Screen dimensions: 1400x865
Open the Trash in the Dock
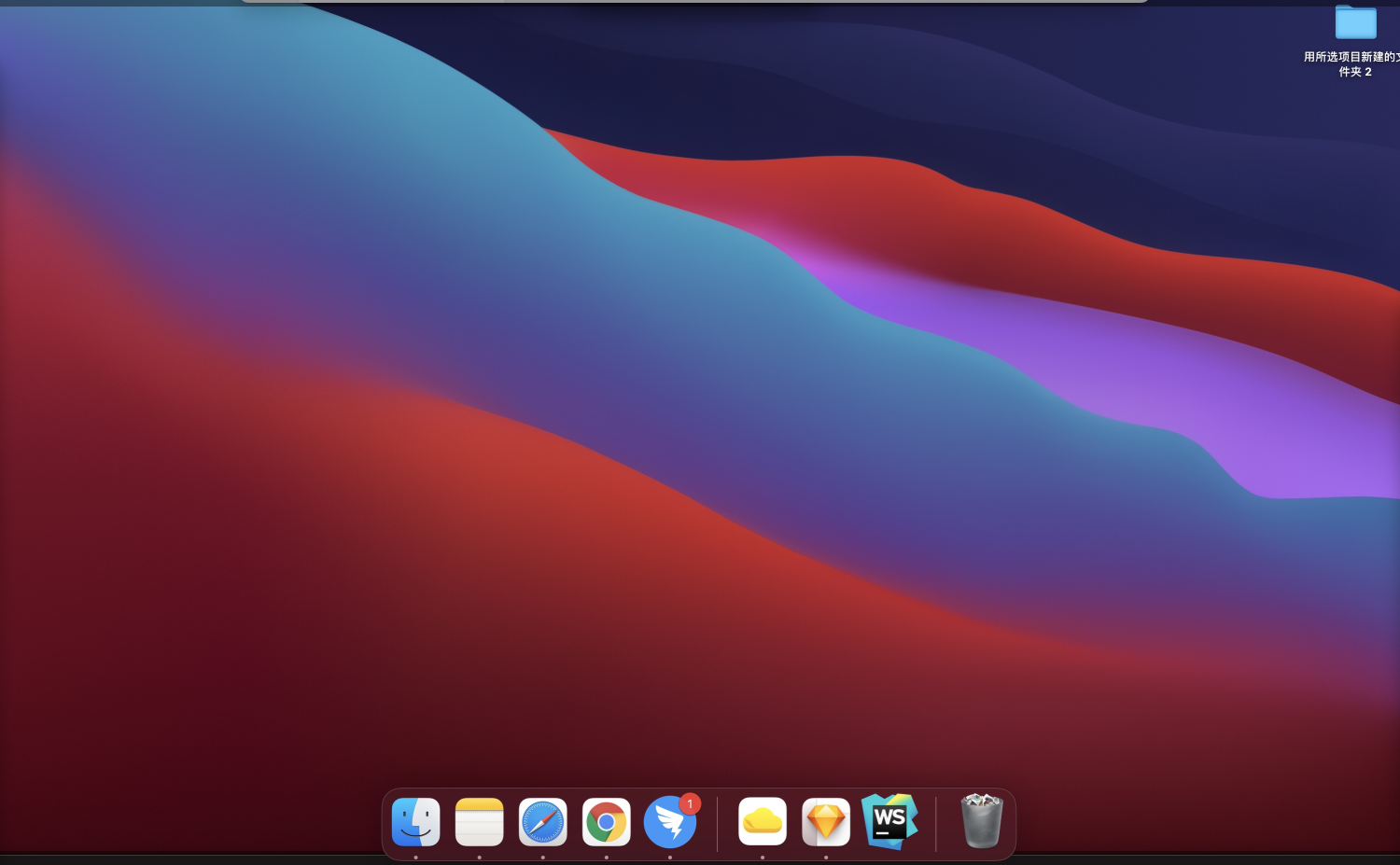coord(982,820)
